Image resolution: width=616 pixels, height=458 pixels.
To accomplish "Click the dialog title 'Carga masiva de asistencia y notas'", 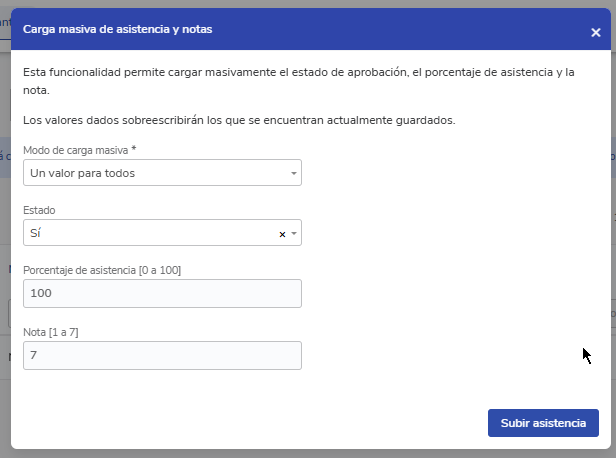I will (x=117, y=30).
